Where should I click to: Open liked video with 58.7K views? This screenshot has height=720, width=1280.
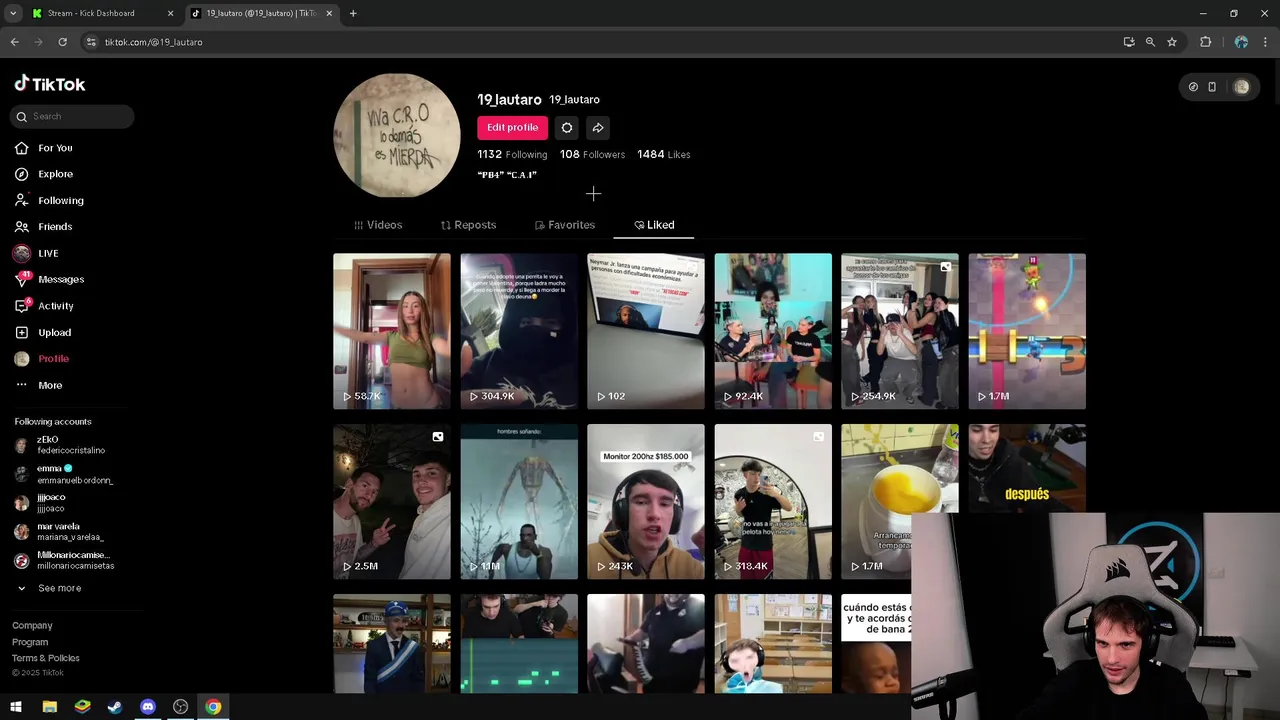pos(392,331)
